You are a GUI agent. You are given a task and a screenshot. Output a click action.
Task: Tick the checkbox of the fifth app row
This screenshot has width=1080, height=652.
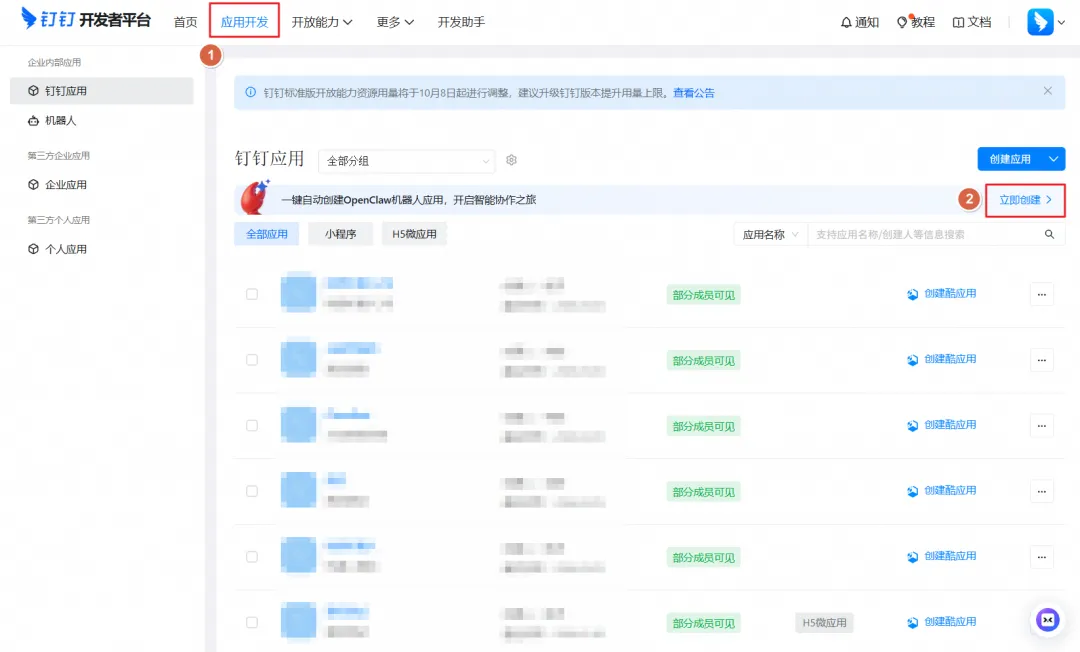click(252, 556)
